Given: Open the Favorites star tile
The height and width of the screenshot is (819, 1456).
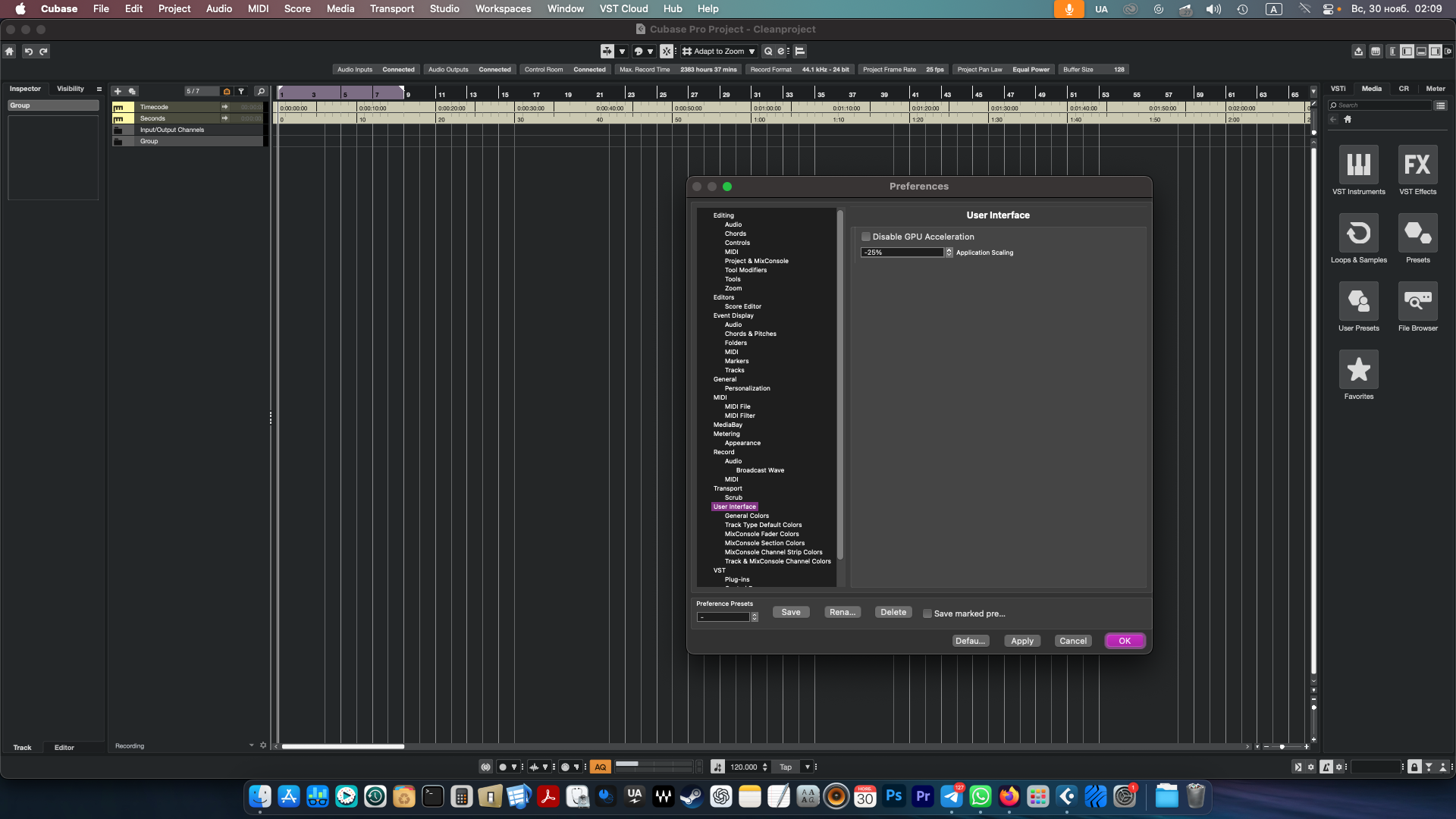Looking at the screenshot, I should 1358,370.
